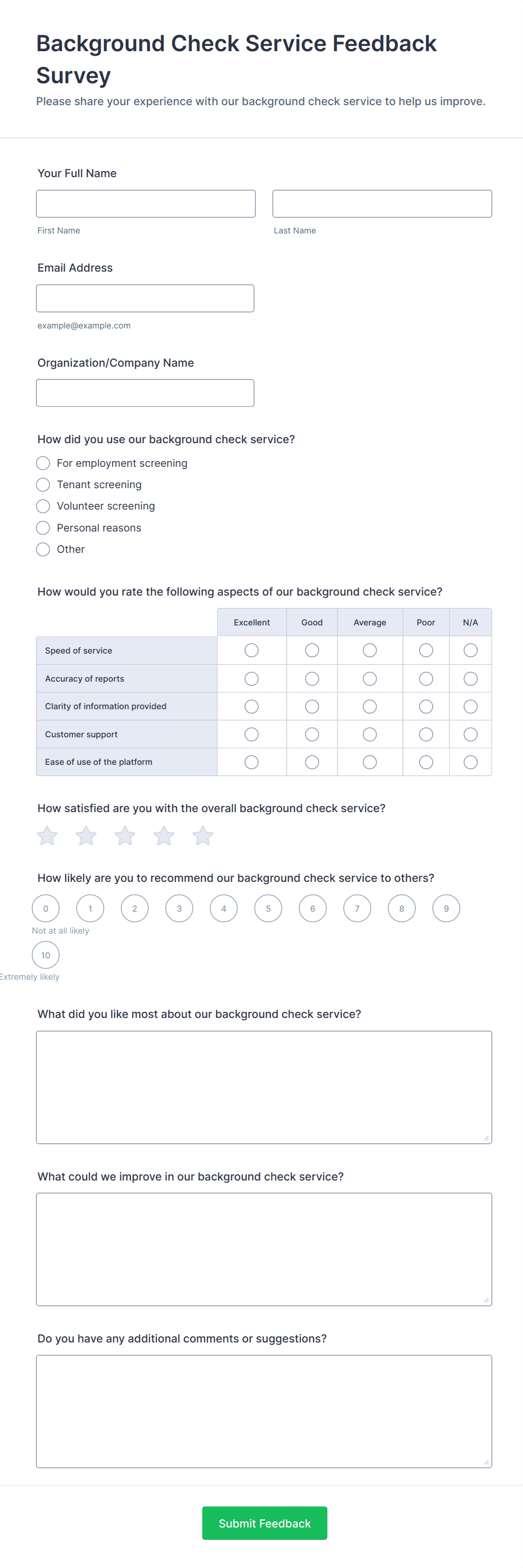The image size is (523, 1568).
Task: Pick recommendation score 7
Action: [x=358, y=909]
